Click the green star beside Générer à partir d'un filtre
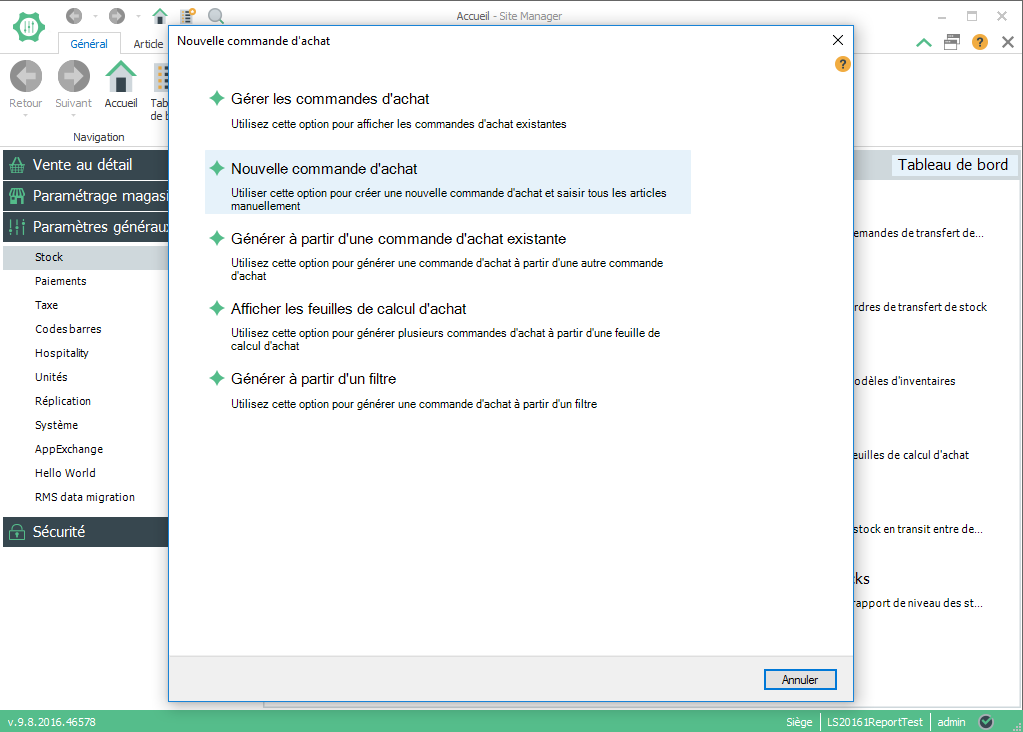Viewport: 1023px width, 732px height. tap(216, 379)
